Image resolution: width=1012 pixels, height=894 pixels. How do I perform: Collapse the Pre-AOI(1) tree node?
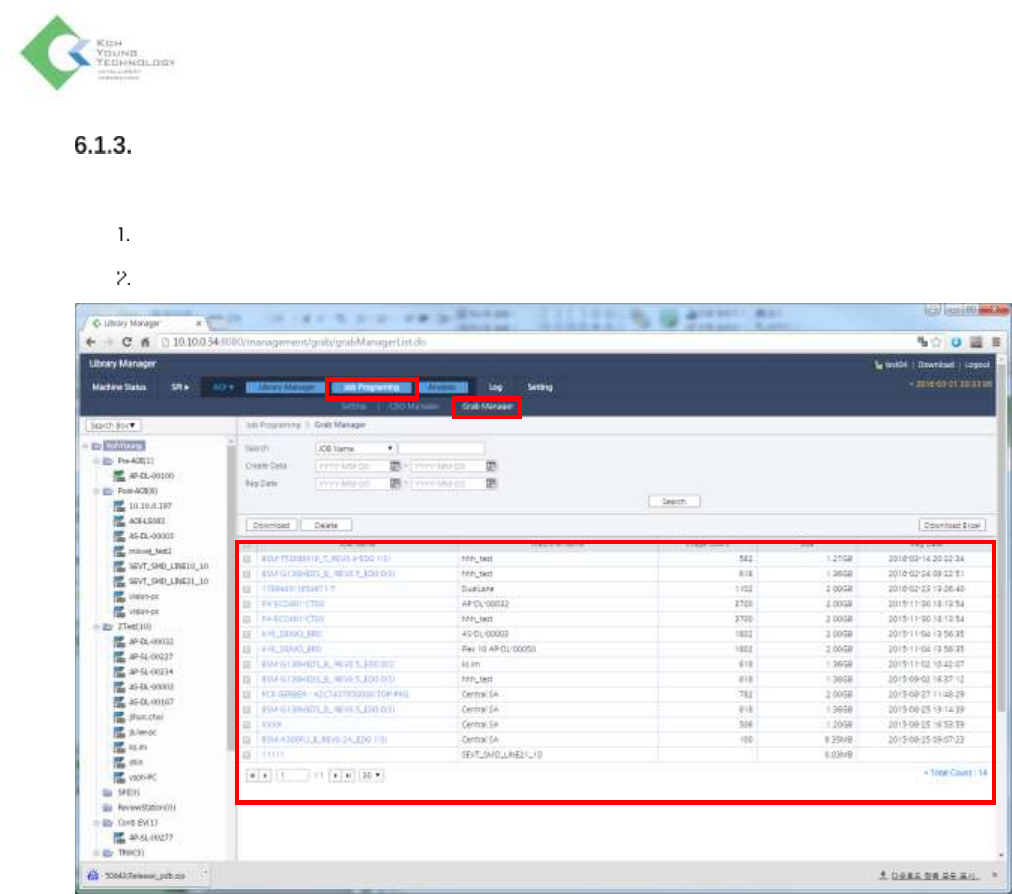[97, 461]
